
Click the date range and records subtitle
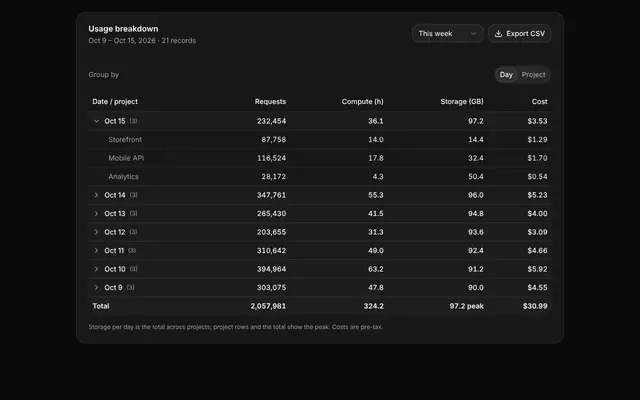[142, 41]
